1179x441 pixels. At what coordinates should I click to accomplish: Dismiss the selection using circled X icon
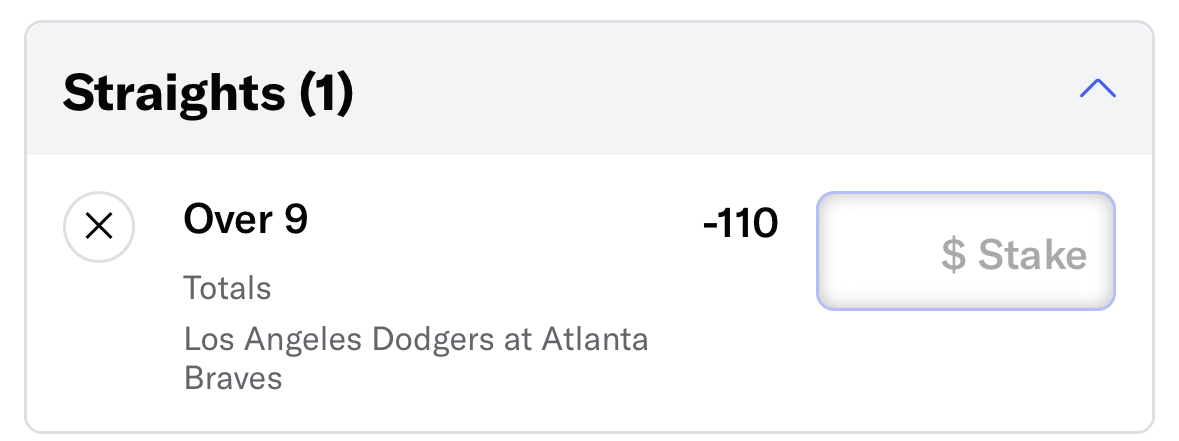point(99,226)
